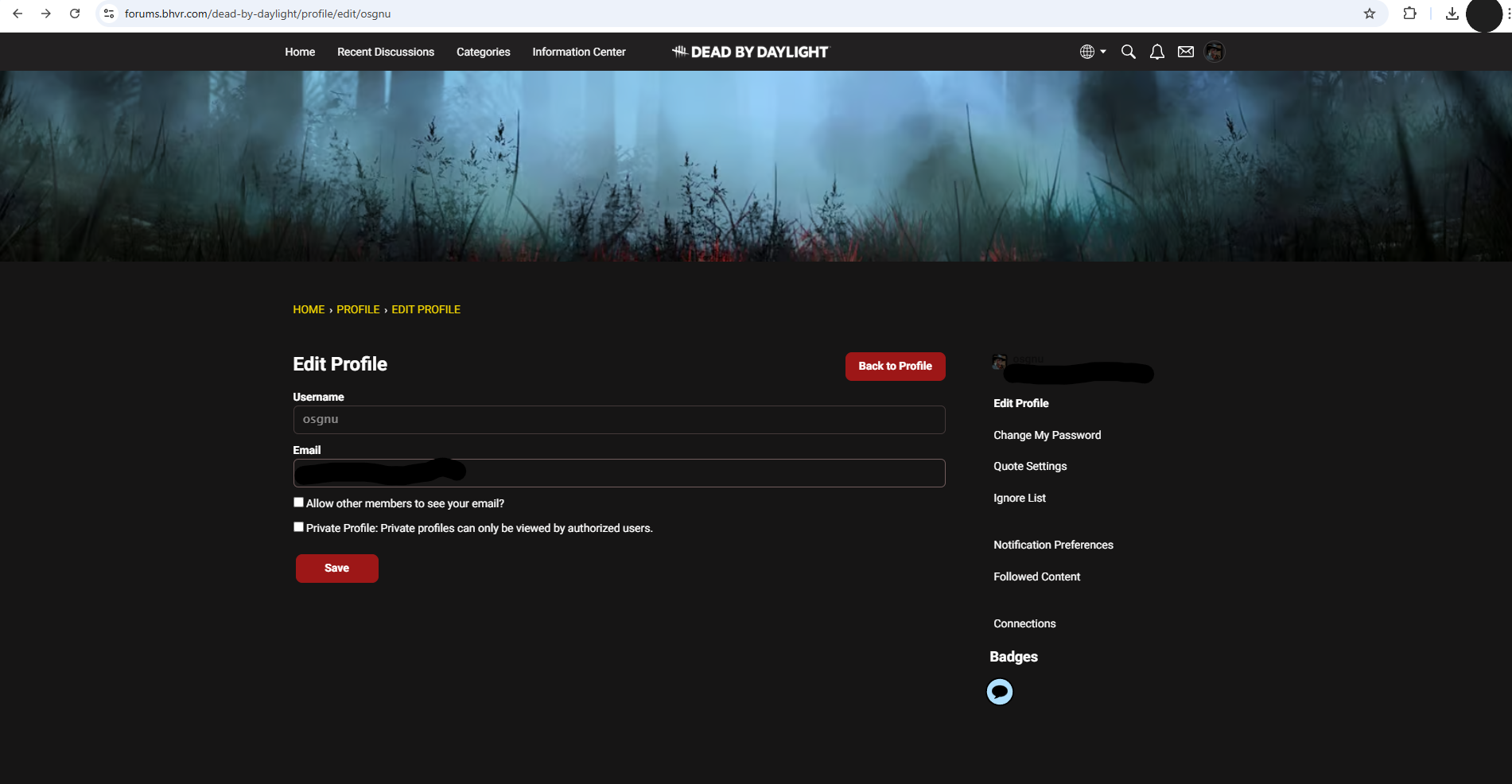The height and width of the screenshot is (784, 1512).
Task: Expand the language dropdown arrow
Action: click(1103, 52)
